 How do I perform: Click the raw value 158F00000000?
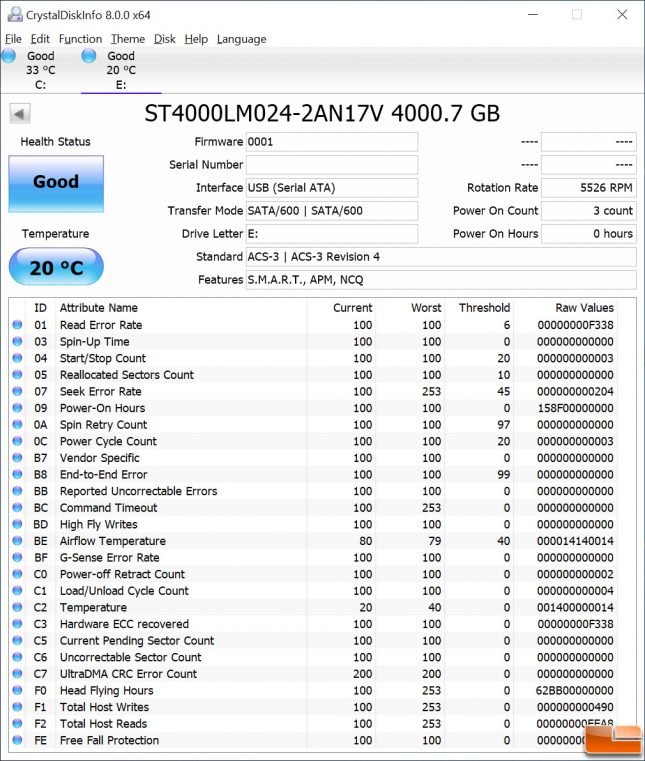(575, 408)
